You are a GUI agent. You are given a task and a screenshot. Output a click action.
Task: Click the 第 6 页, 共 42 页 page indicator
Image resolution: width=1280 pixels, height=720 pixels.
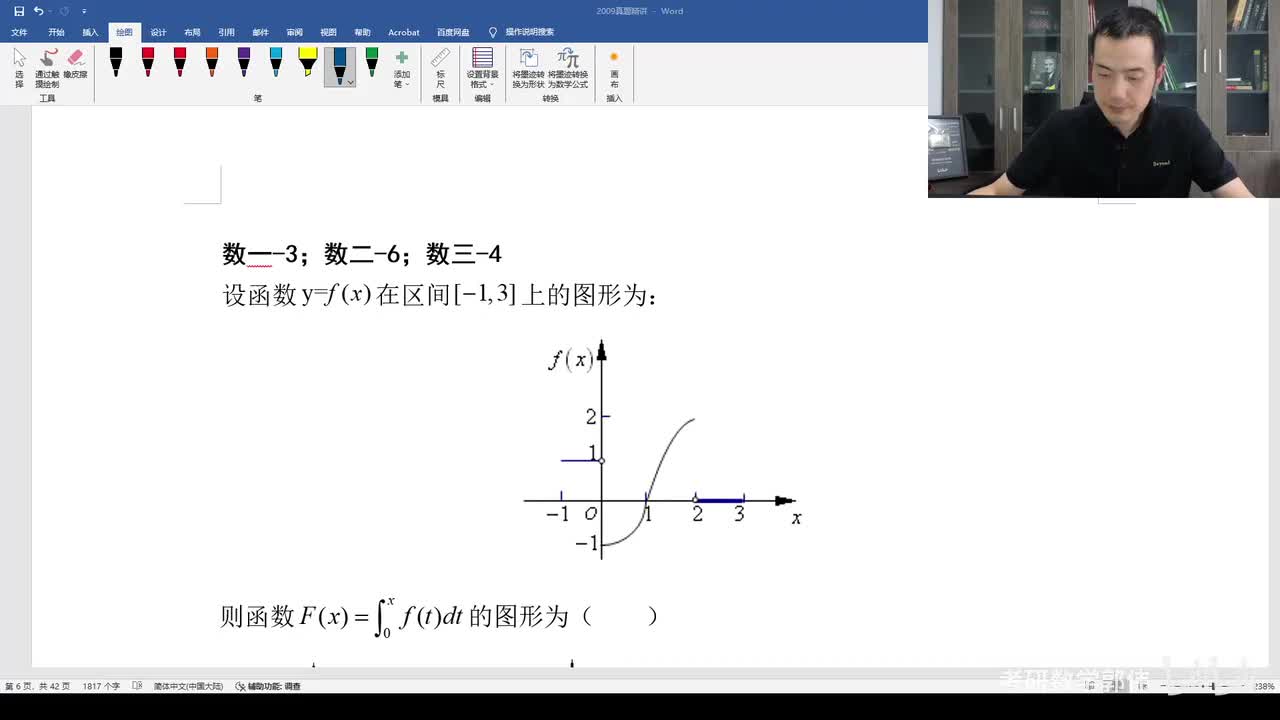point(38,686)
